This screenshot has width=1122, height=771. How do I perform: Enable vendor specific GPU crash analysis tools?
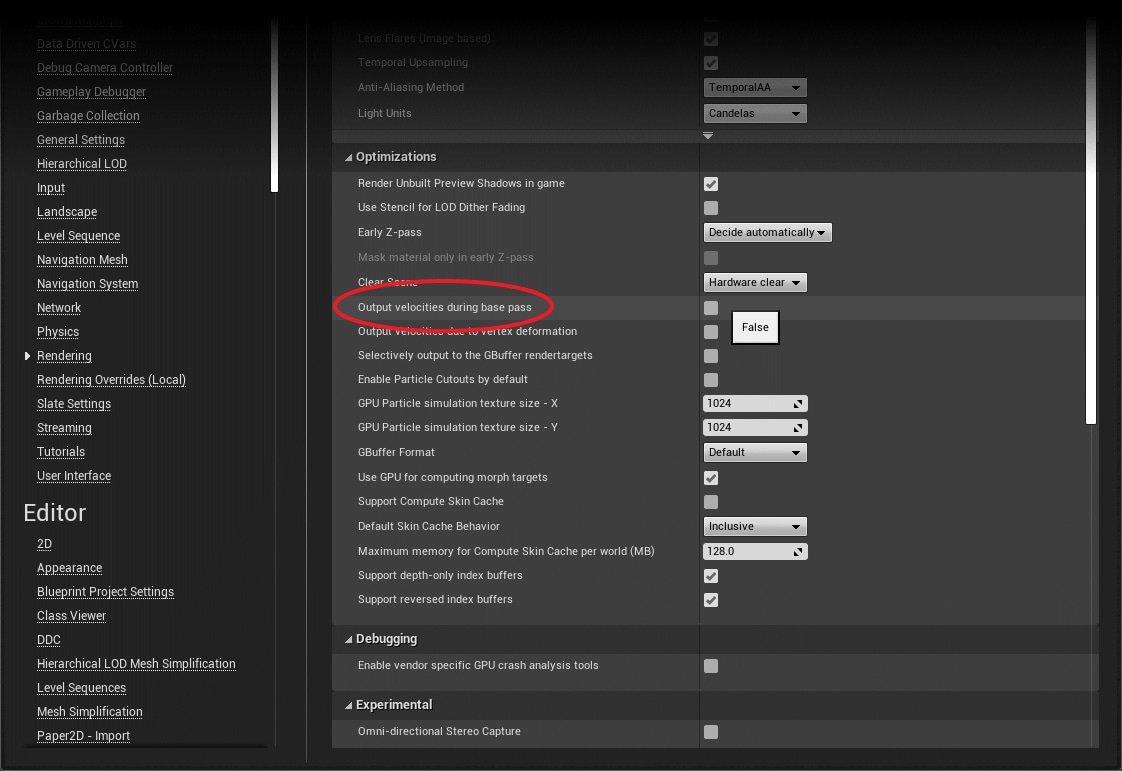[710, 666]
